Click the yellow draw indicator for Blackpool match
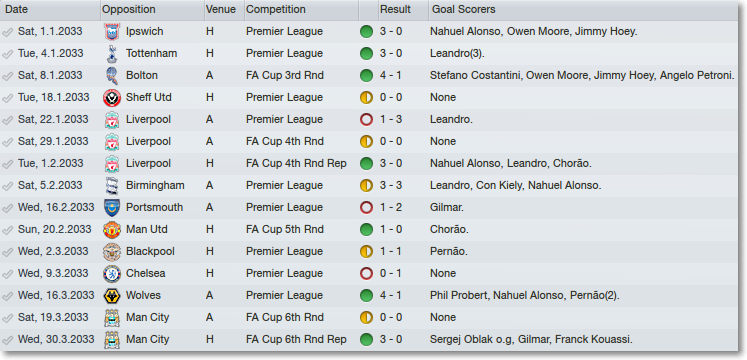This screenshot has height=360, width=747. pyautogui.click(x=366, y=251)
